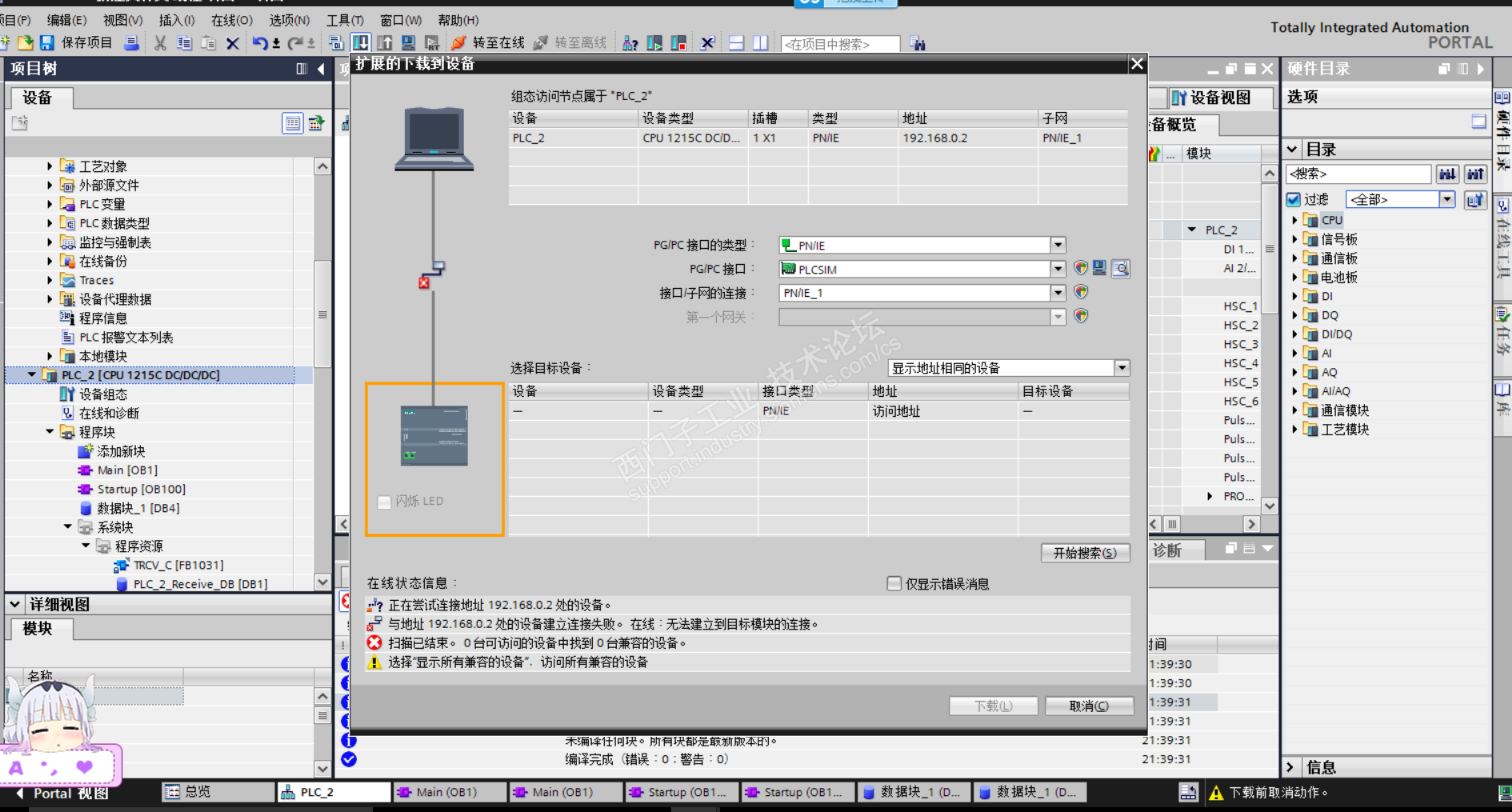Click the 开始搜索(S) button
Viewport: 1512px width, 812px height.
tap(1085, 553)
